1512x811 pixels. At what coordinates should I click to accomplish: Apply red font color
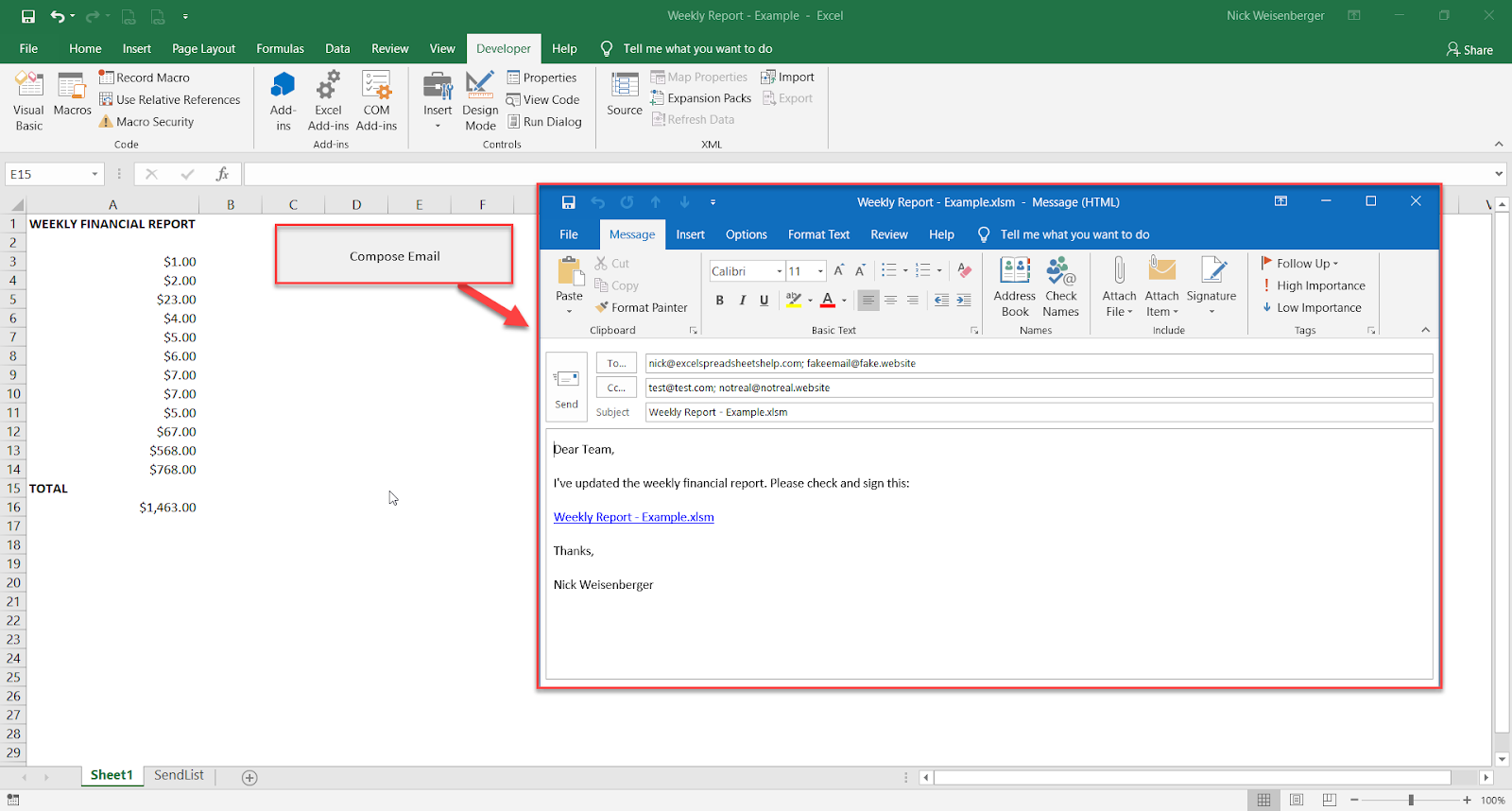click(827, 300)
